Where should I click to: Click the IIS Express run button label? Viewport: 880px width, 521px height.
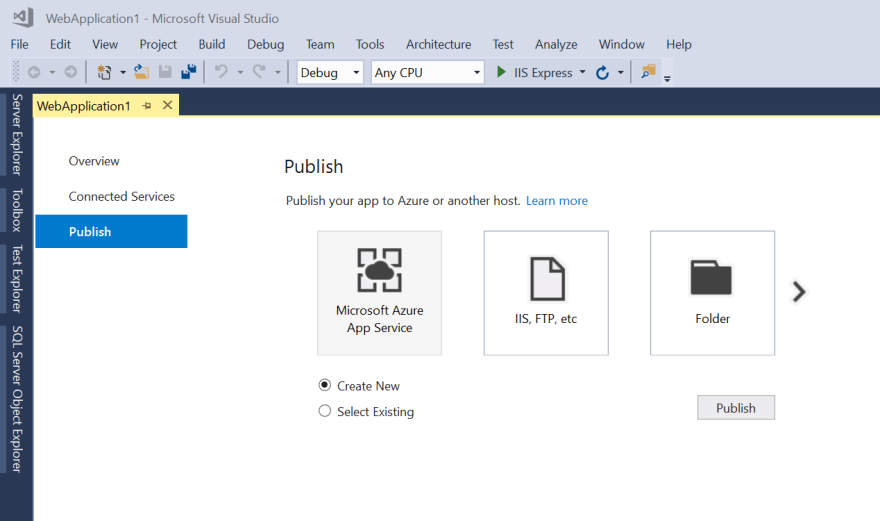point(543,72)
